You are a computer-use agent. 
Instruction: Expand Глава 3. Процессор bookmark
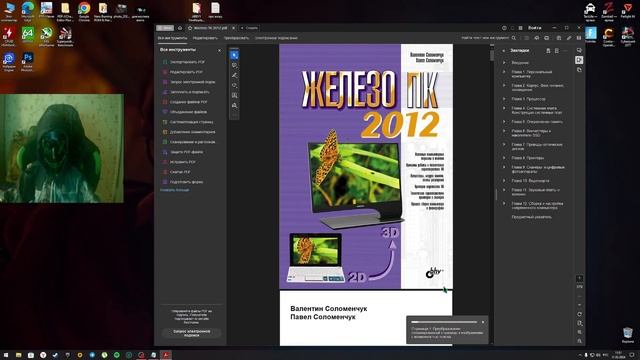pyautogui.click(x=504, y=99)
